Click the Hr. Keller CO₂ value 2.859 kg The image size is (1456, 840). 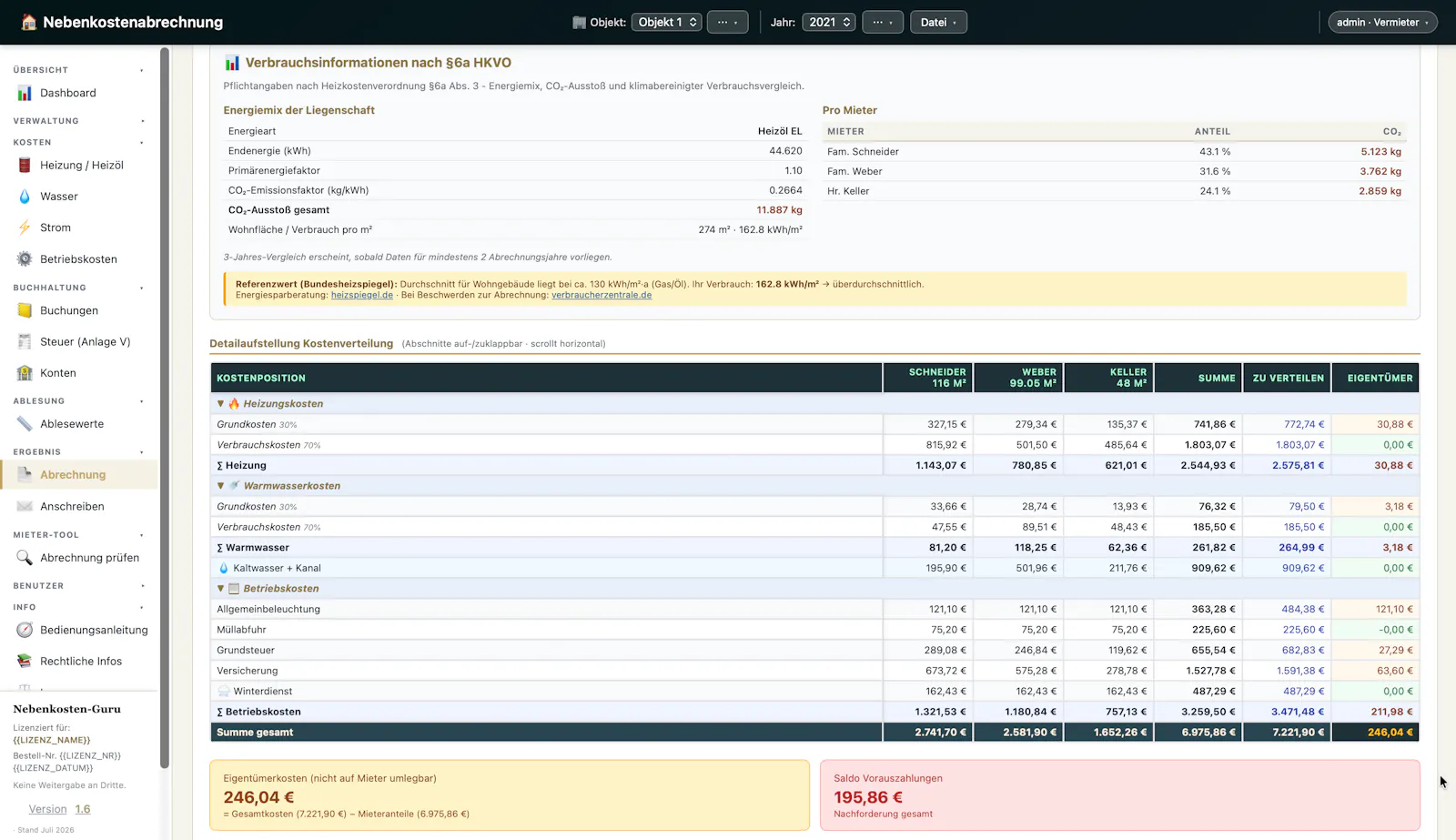(x=1380, y=191)
